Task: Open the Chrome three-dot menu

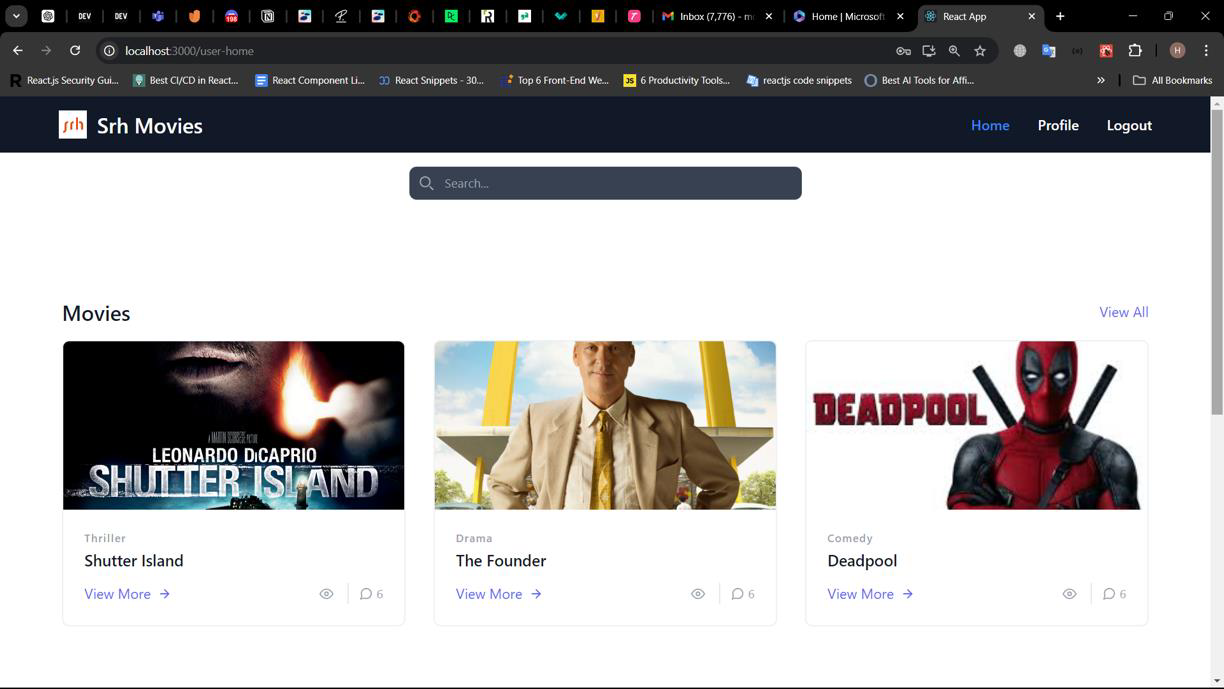Action: point(1207,51)
